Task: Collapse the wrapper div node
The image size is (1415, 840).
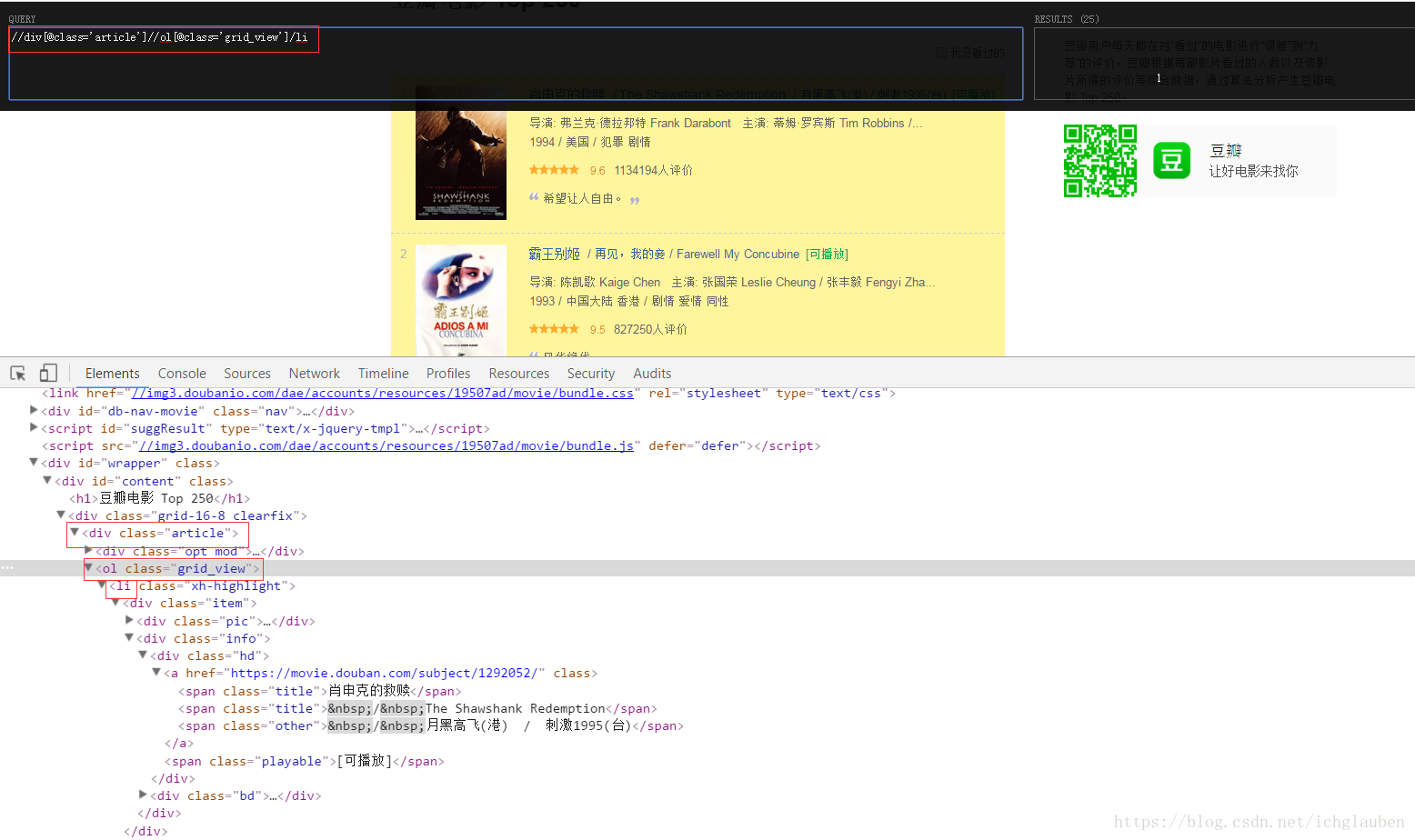Action: (x=34, y=463)
